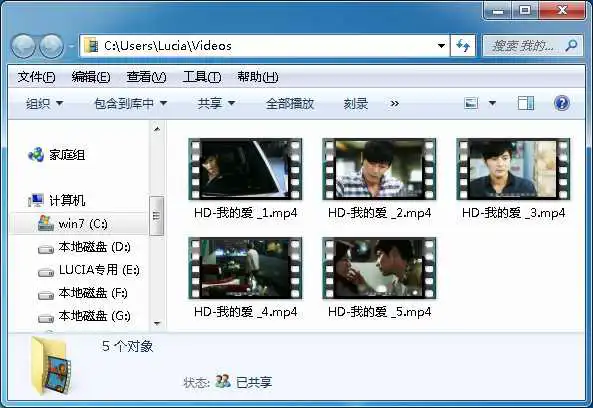Click the 刻录 burn button
593x408 pixels.
pos(355,103)
